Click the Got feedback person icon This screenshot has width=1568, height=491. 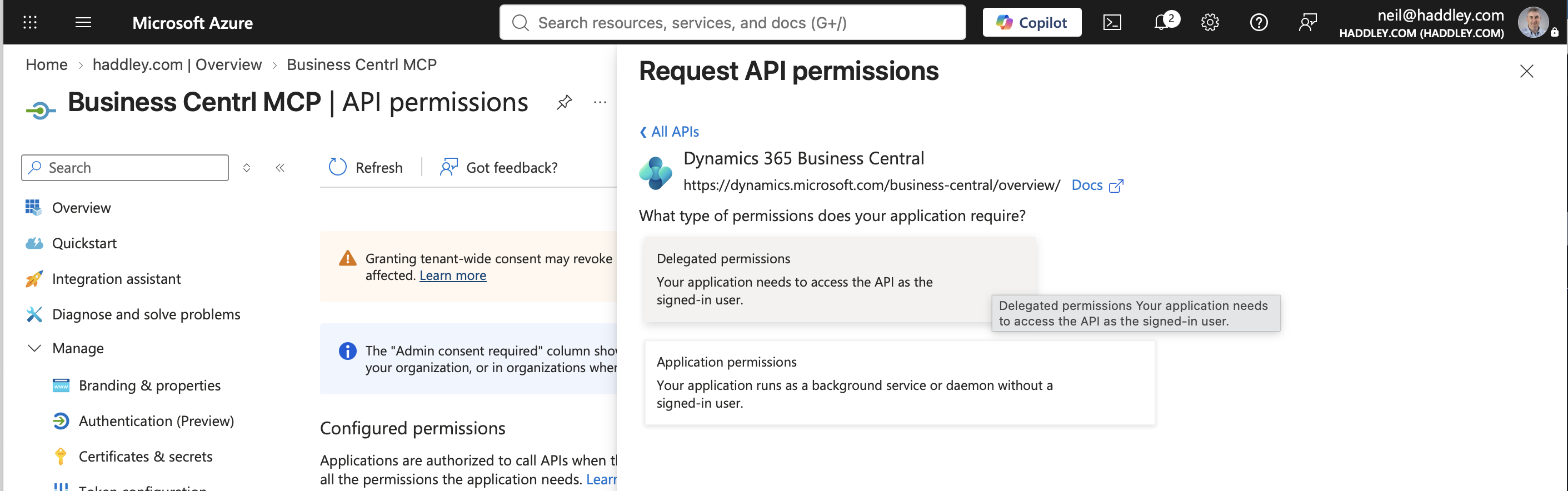(x=448, y=167)
